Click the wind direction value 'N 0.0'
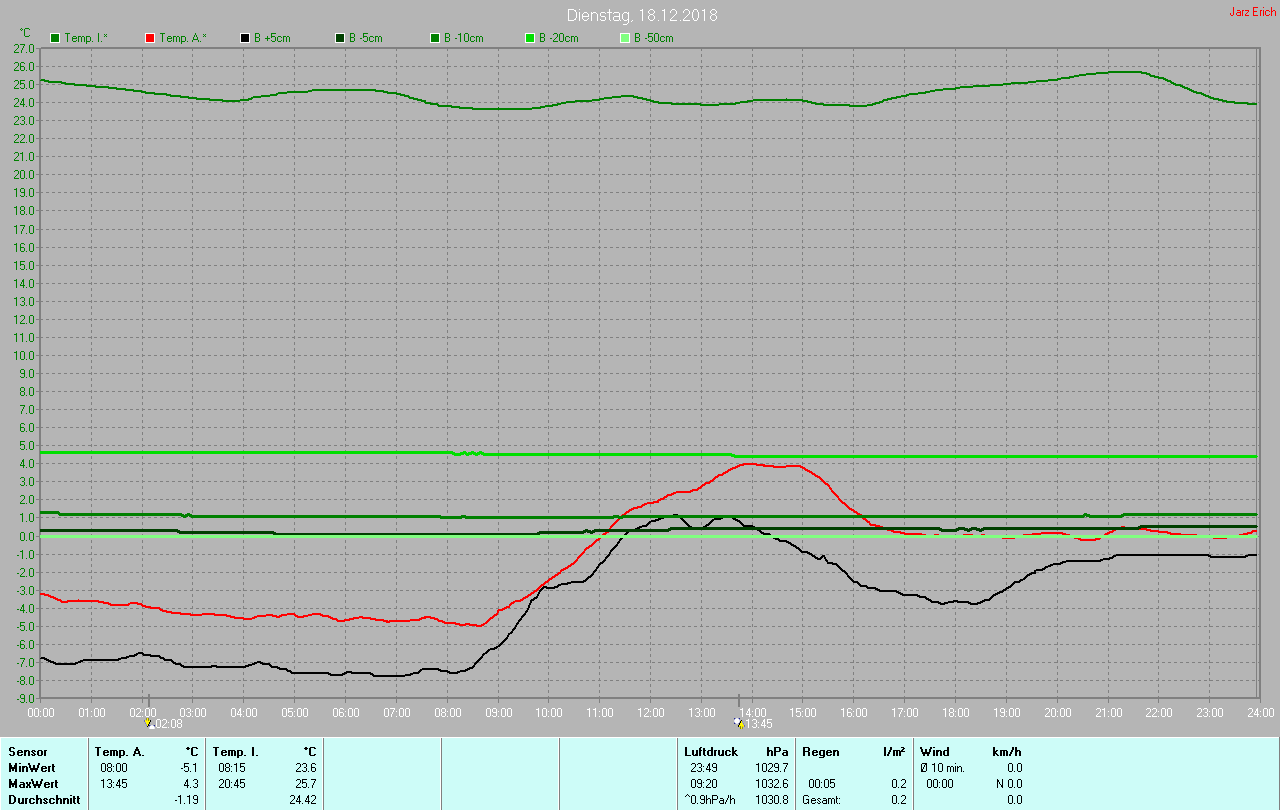The width and height of the screenshot is (1280, 810). point(1007,783)
